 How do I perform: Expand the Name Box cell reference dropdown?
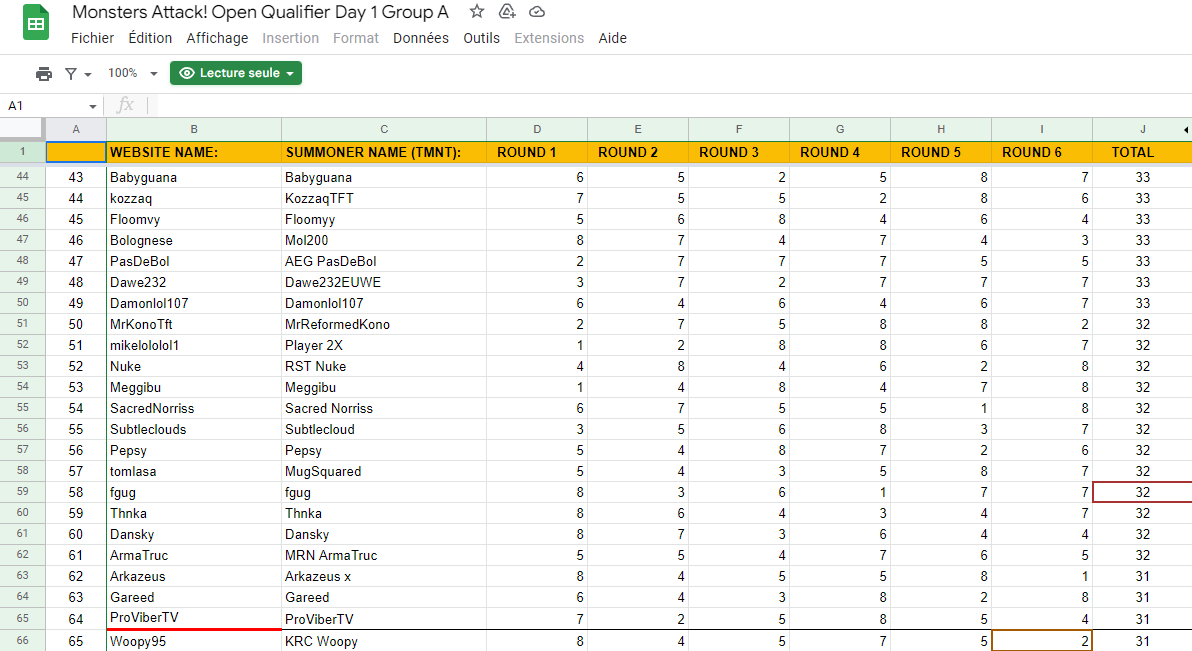[93, 106]
